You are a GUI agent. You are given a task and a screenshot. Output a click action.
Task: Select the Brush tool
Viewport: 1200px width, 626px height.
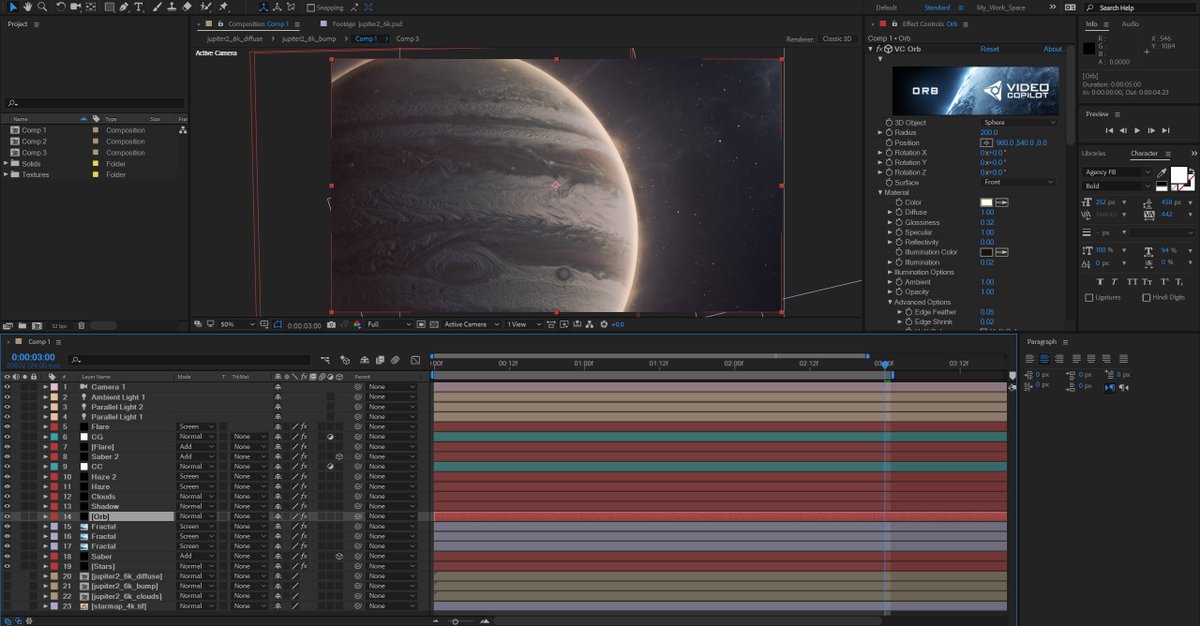click(156, 7)
